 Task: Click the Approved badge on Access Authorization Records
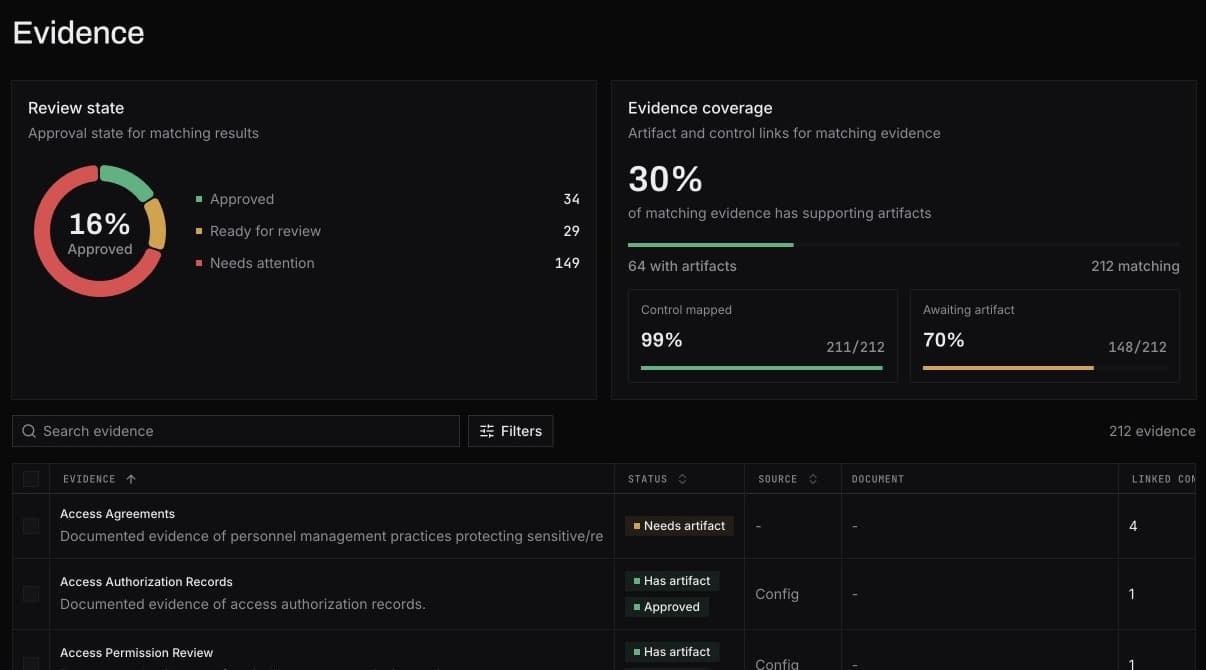point(666,607)
